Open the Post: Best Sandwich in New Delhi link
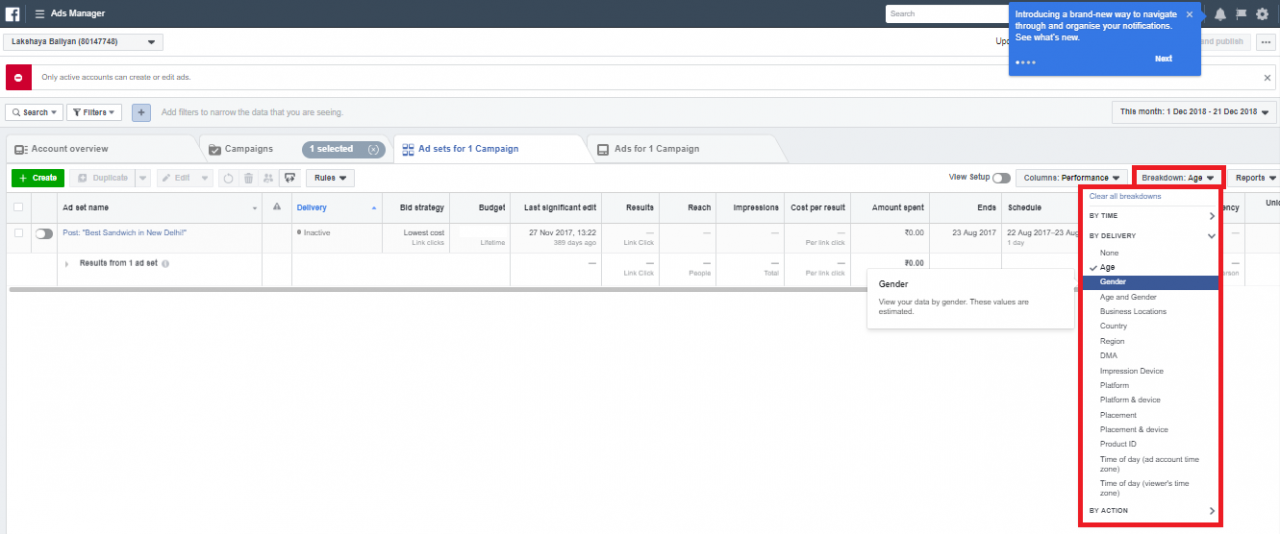Image resolution: width=1280 pixels, height=534 pixels. tap(125, 232)
